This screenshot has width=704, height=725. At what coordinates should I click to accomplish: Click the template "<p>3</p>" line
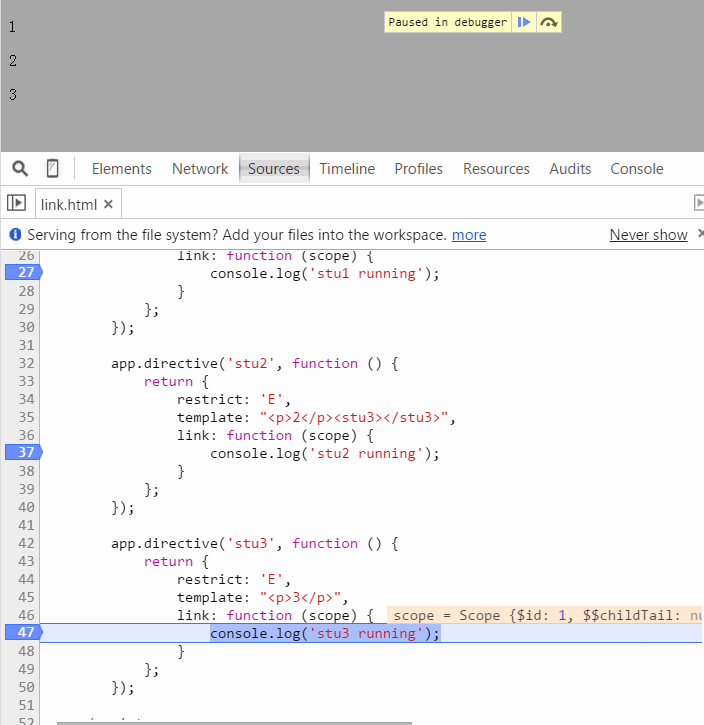click(263, 597)
